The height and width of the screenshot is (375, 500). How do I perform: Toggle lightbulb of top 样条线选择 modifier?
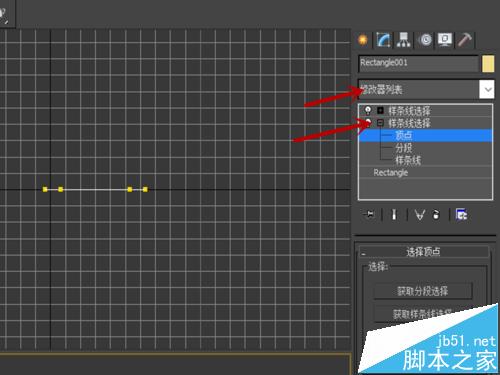point(368,110)
